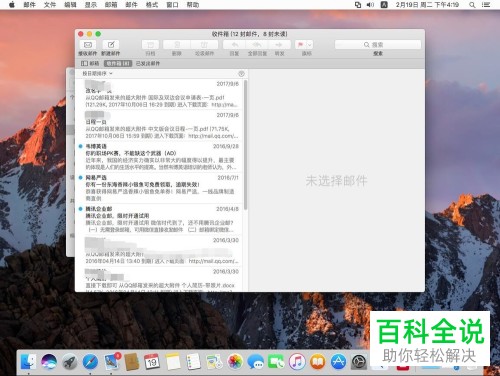500x376 pixels.
Task: Select the Inbox favorites tab
Action: (118, 63)
